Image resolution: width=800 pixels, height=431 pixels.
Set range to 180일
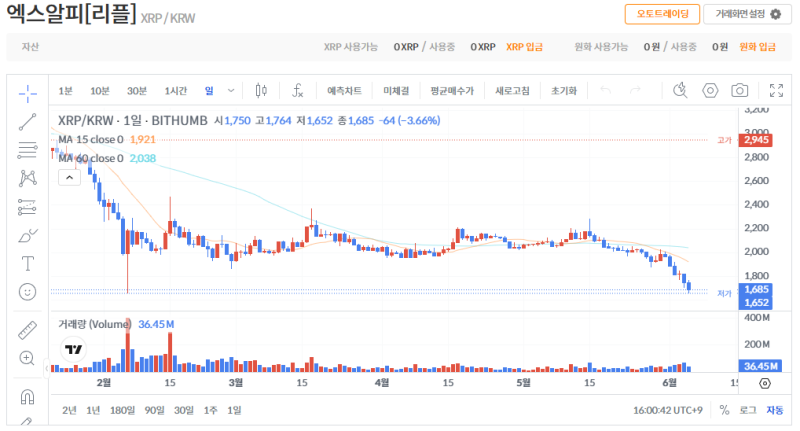122,410
